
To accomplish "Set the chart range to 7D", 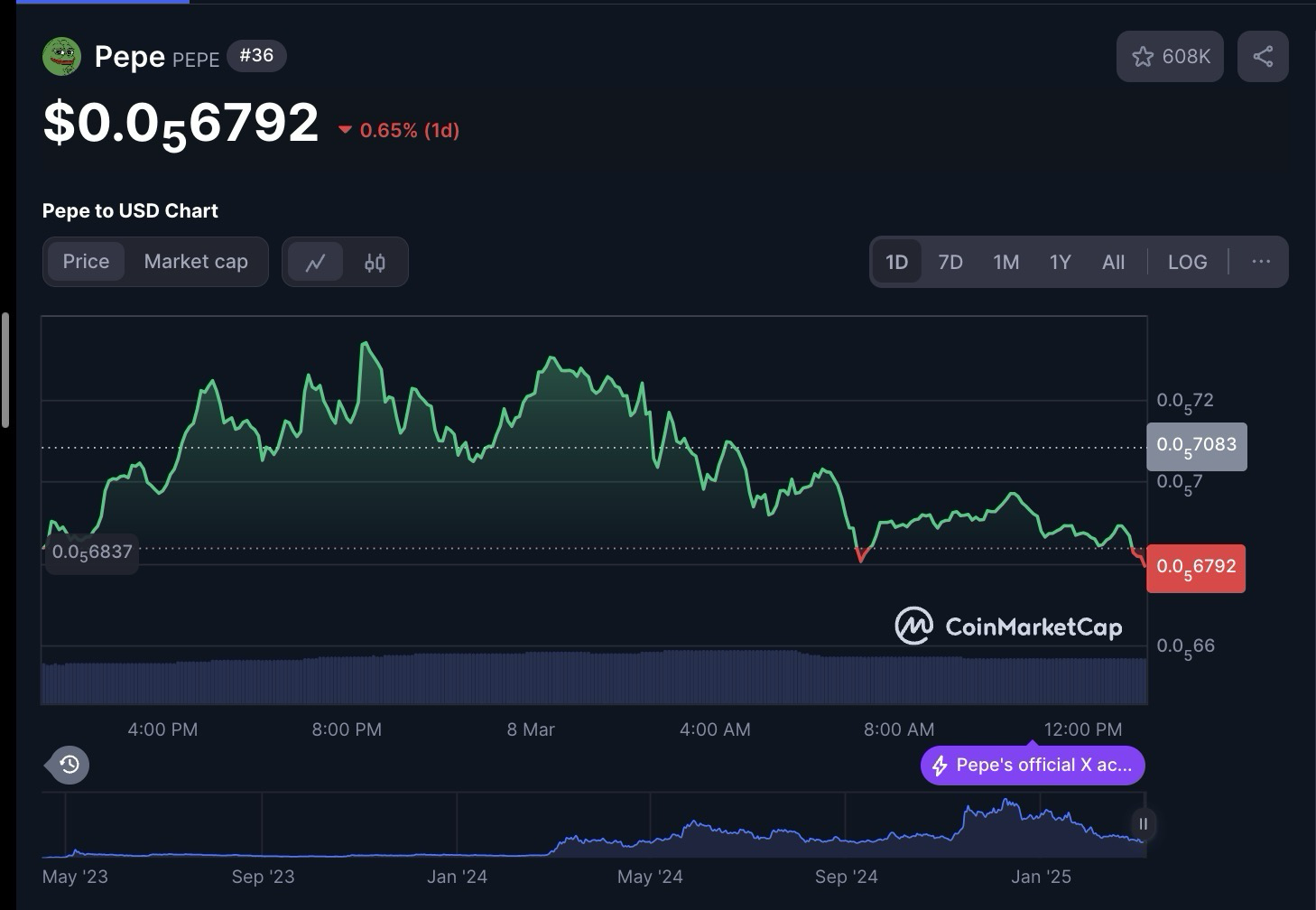I will 950,262.
